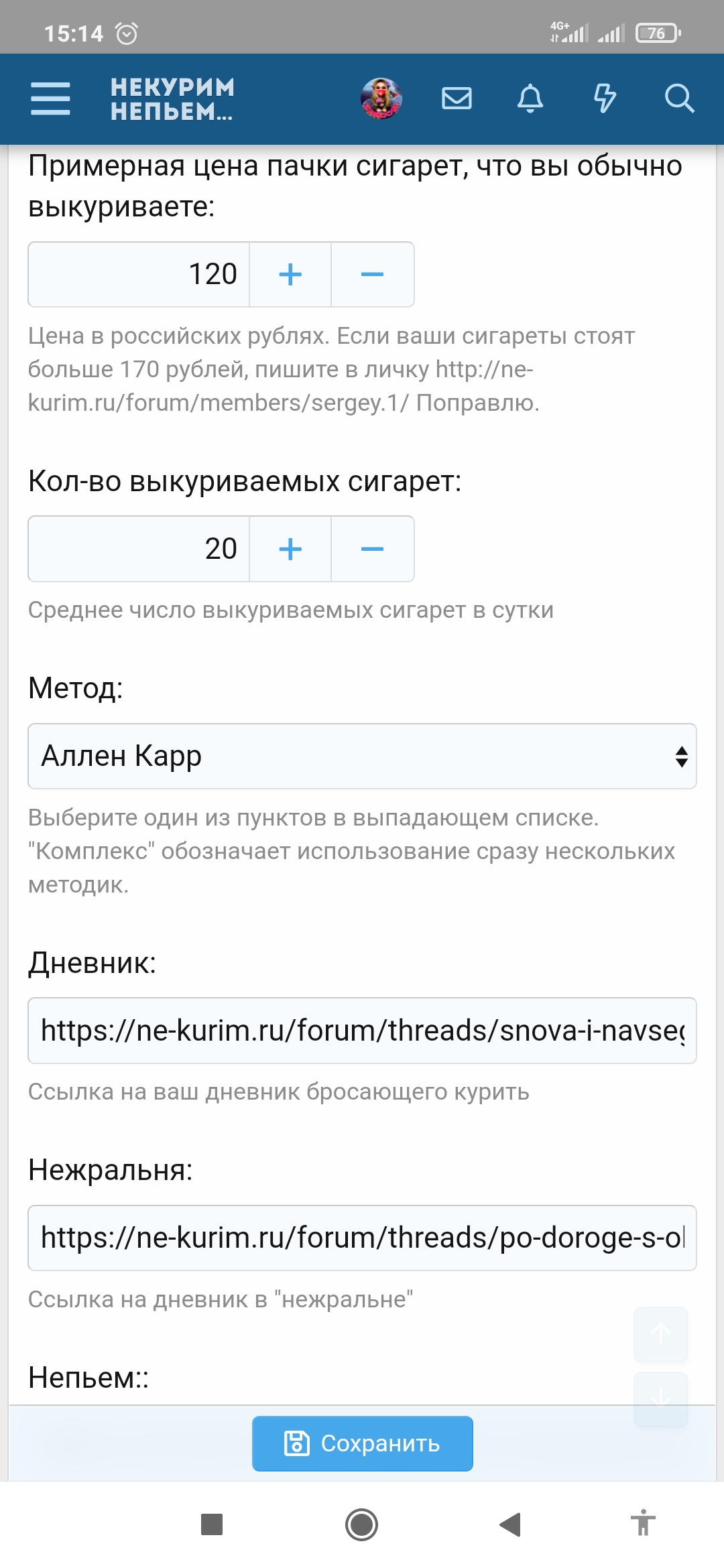Click the cigarette price number field showing 120
The image size is (724, 1568).
(139, 275)
